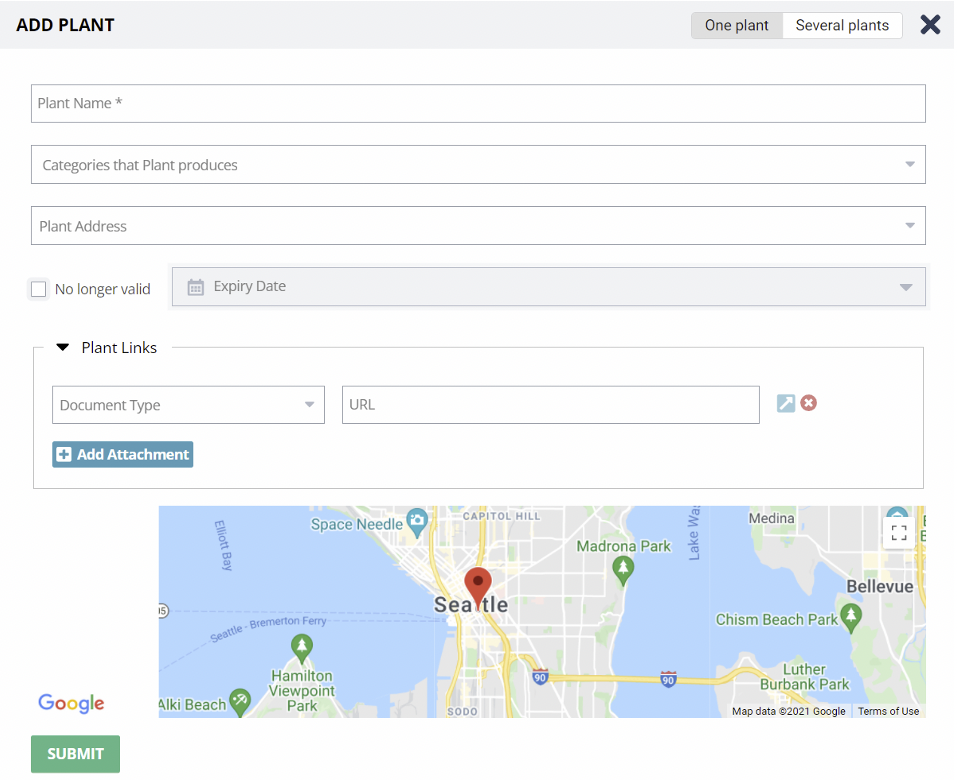Open the URL link arrow icon
Image resolution: width=957 pixels, height=780 pixels.
(x=786, y=403)
